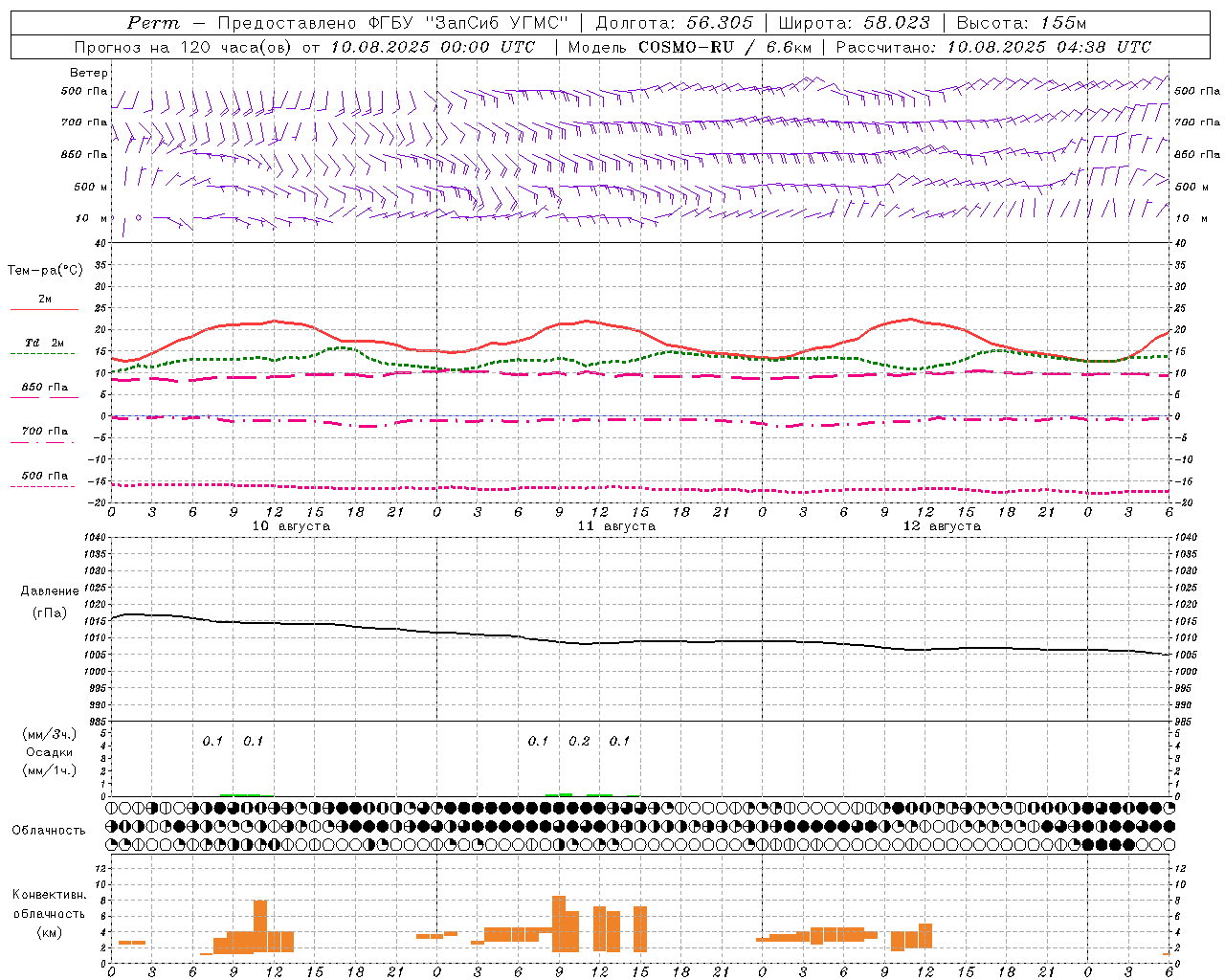Click the station name Perm in header
1225x980 pixels.
pos(153,23)
